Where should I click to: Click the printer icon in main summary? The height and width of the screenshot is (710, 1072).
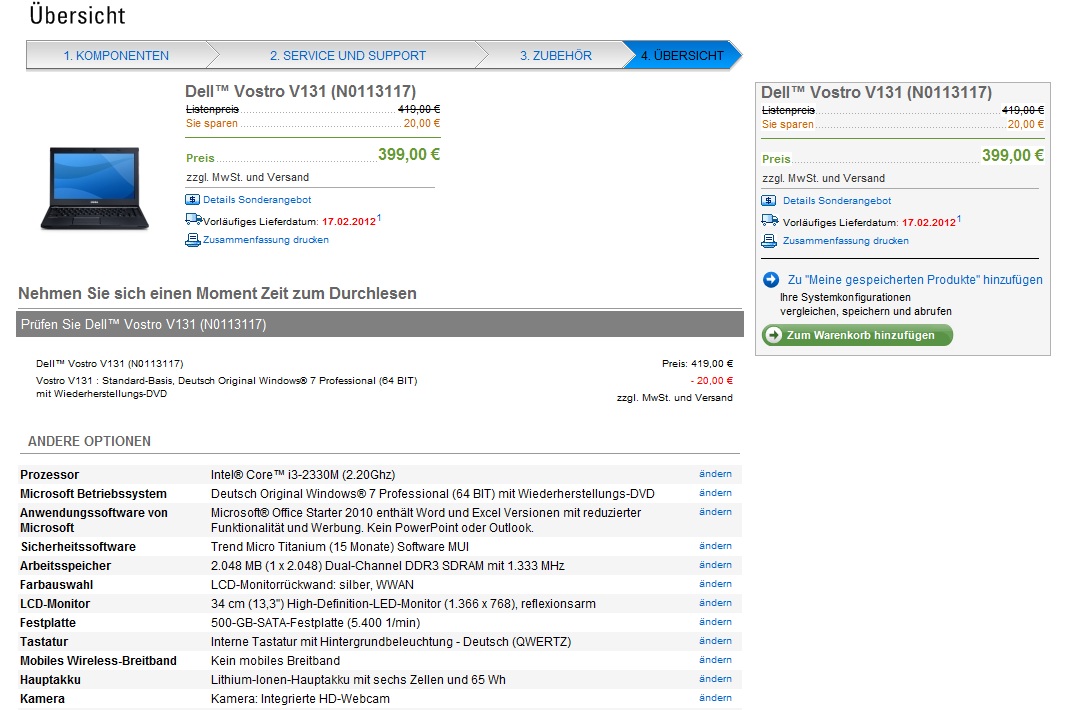tap(193, 240)
